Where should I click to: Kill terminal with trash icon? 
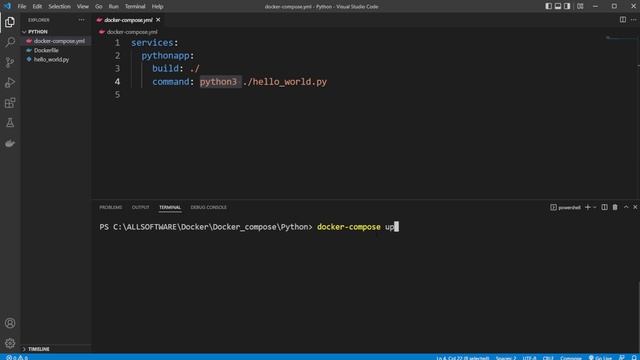coord(615,207)
